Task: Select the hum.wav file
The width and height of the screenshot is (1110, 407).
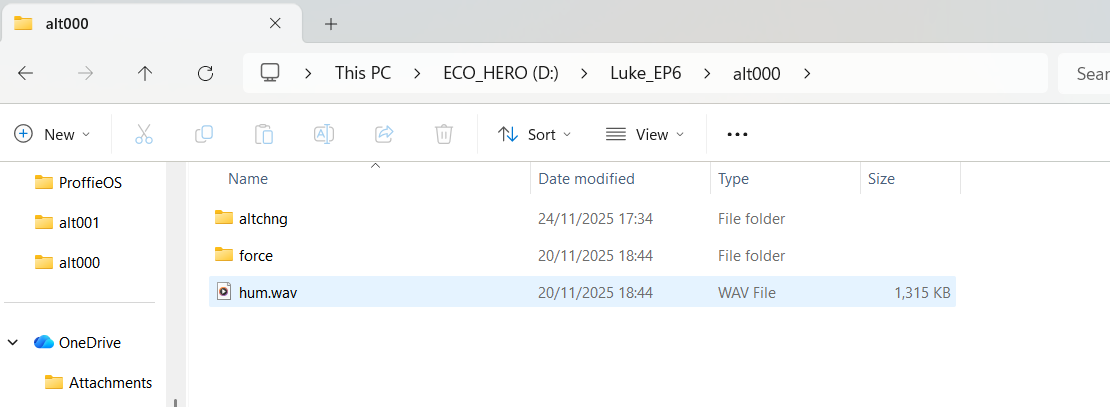Action: [x=268, y=293]
